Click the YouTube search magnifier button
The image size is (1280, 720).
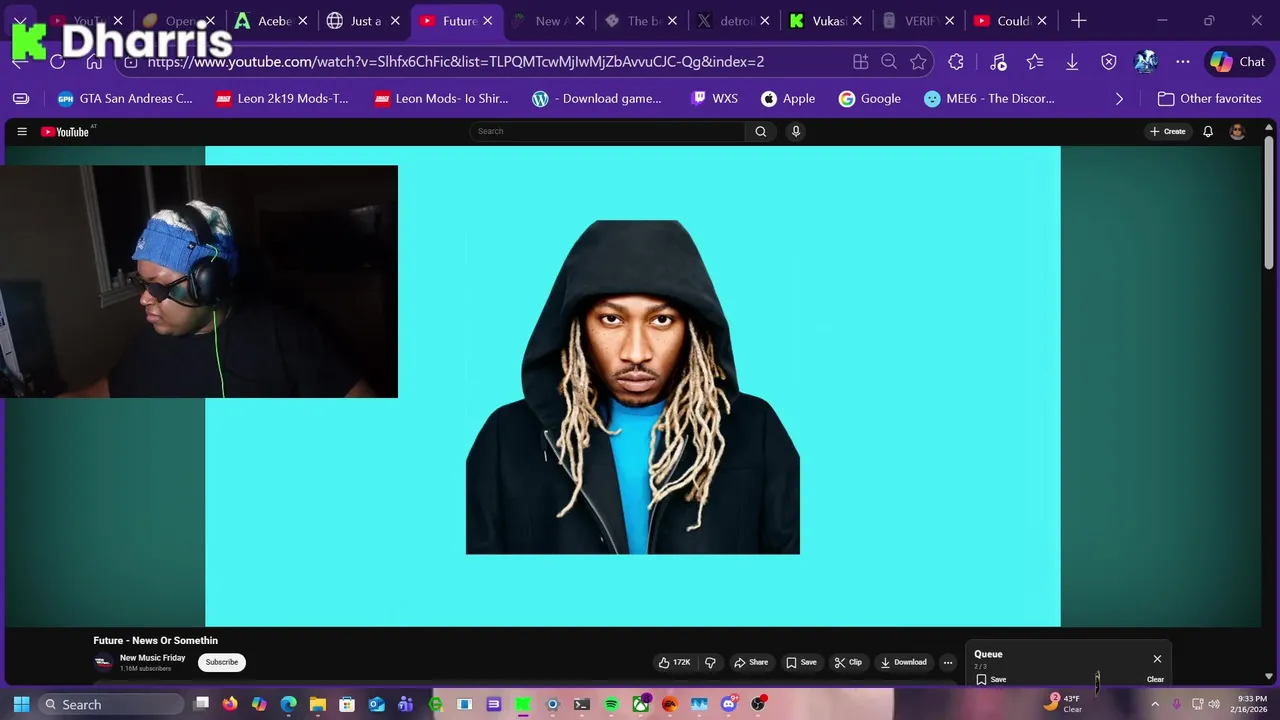761,131
